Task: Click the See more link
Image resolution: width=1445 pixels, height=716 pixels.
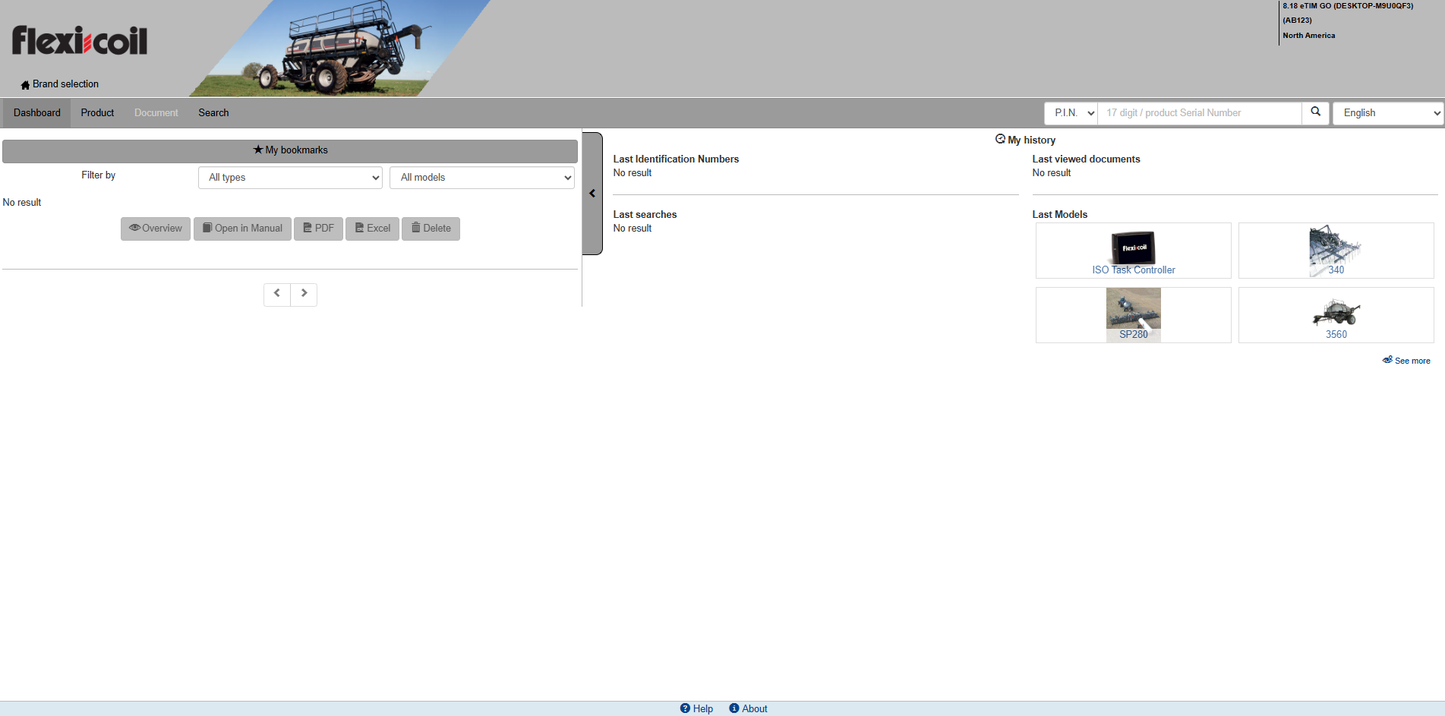Action: [x=1406, y=361]
